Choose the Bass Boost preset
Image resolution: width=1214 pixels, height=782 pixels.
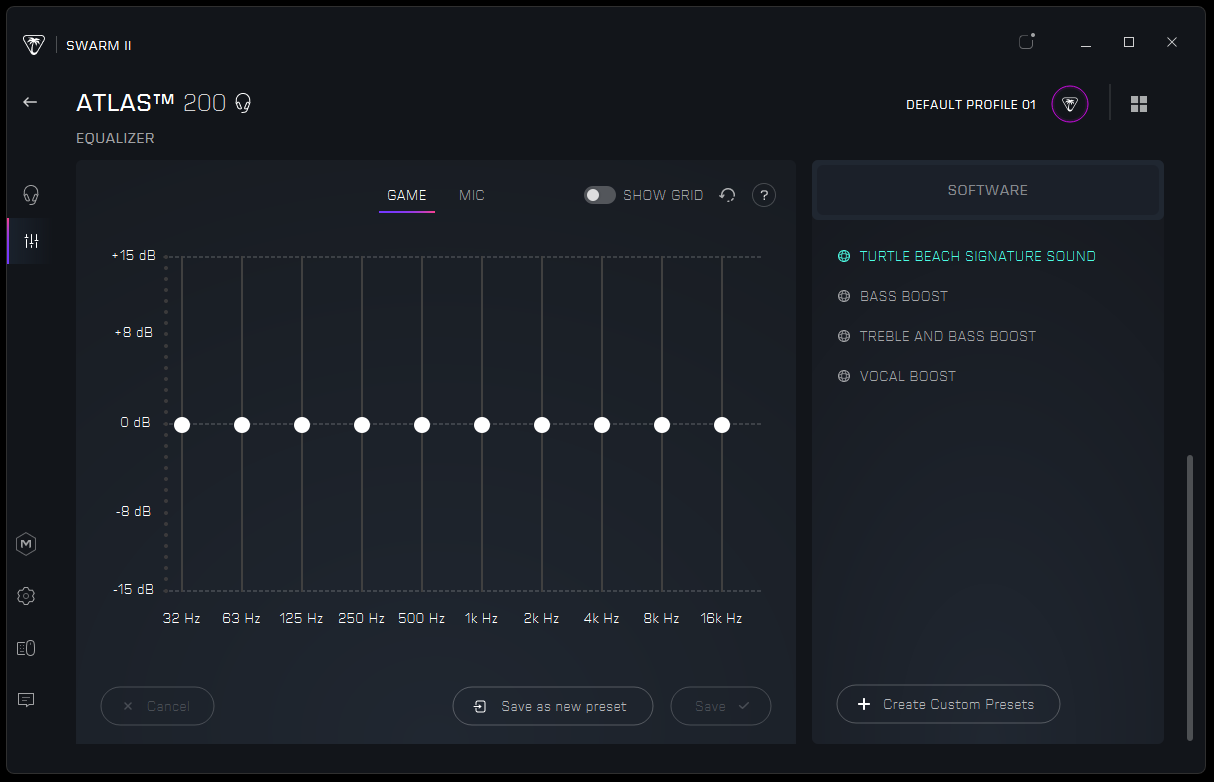coord(903,296)
